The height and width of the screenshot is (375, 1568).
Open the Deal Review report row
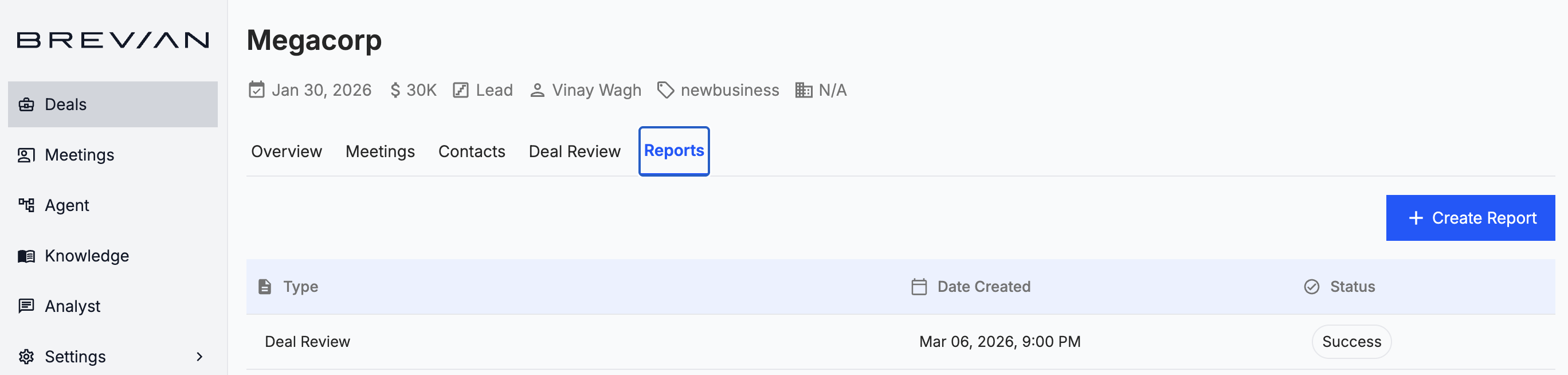click(x=307, y=342)
